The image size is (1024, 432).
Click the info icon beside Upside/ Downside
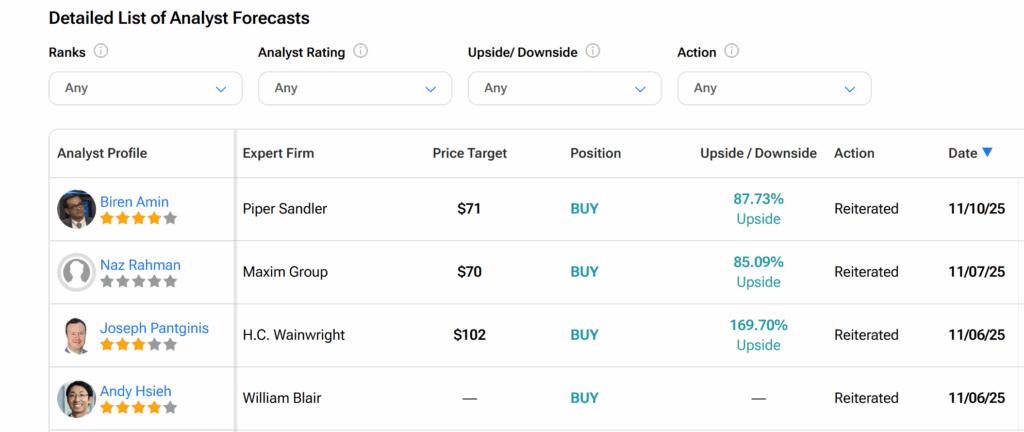593,51
